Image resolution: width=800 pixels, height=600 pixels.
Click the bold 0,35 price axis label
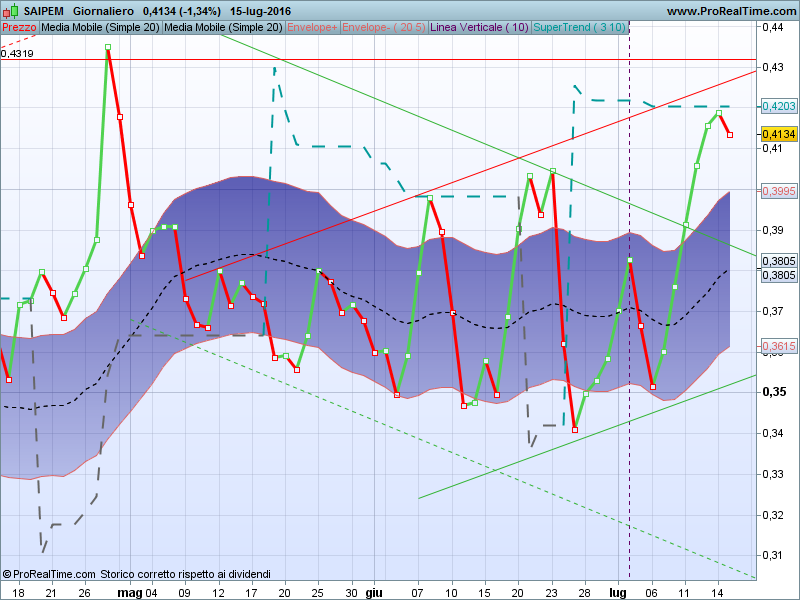[774, 392]
